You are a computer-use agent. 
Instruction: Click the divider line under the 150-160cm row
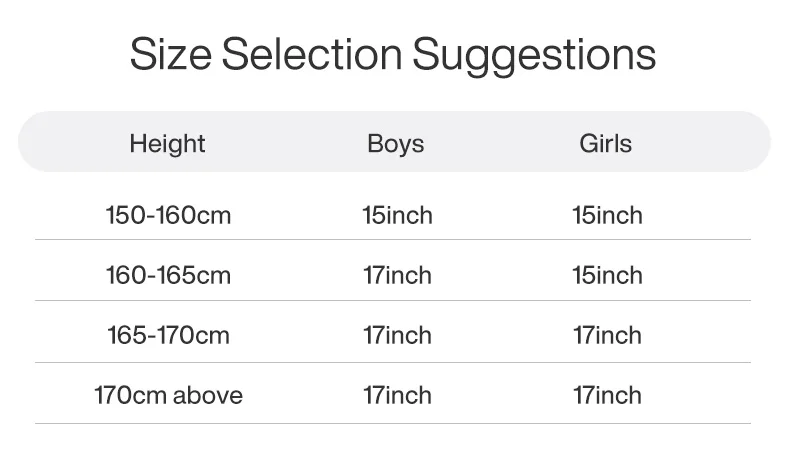[x=393, y=240]
